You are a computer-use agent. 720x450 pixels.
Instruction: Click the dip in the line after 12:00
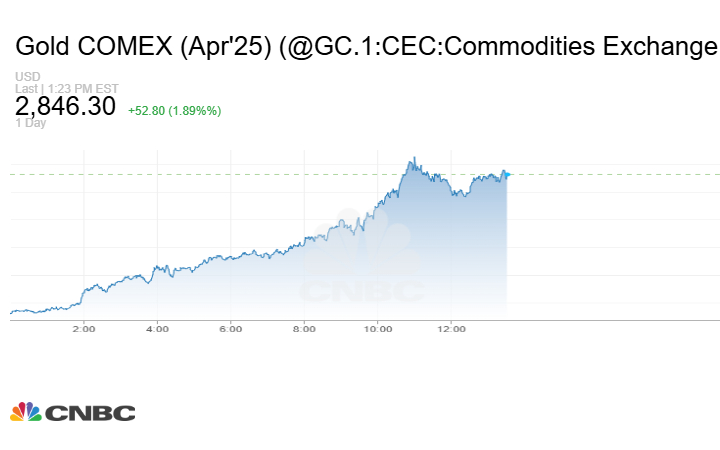pyautogui.click(x=456, y=194)
